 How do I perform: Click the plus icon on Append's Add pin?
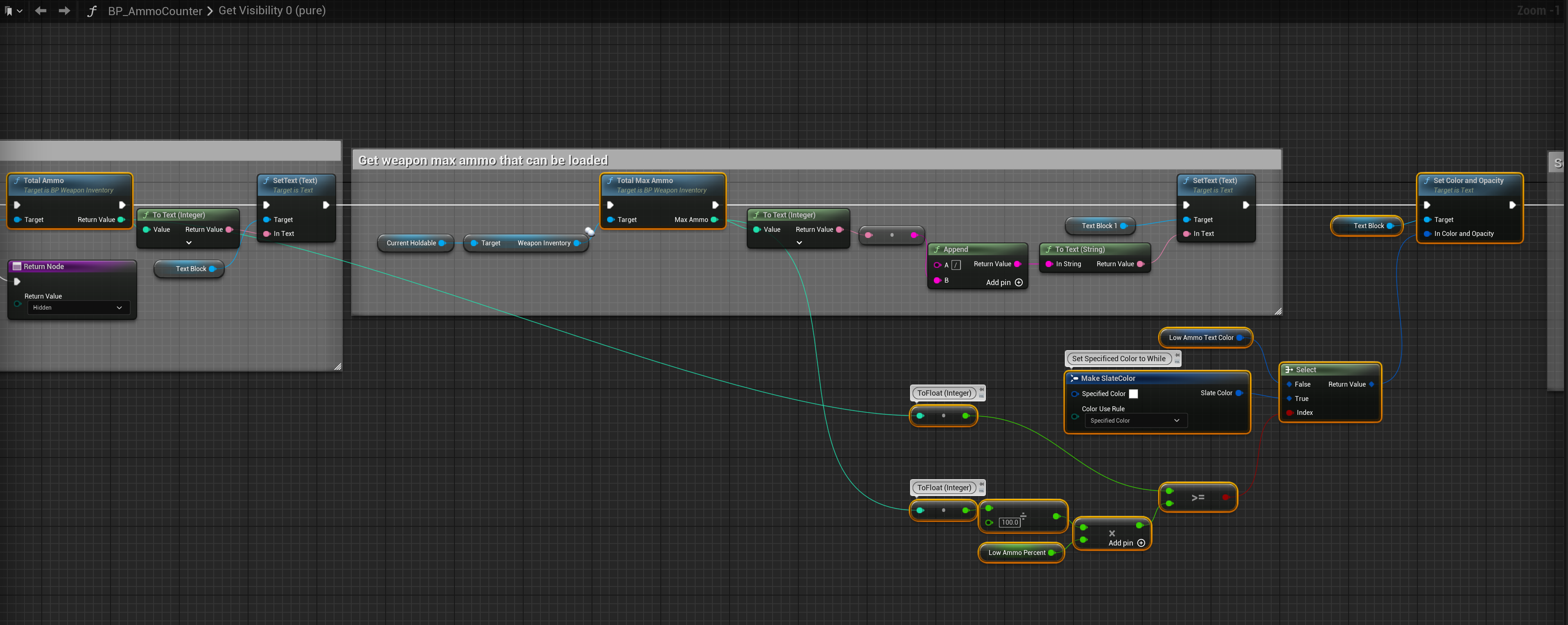tap(1018, 283)
